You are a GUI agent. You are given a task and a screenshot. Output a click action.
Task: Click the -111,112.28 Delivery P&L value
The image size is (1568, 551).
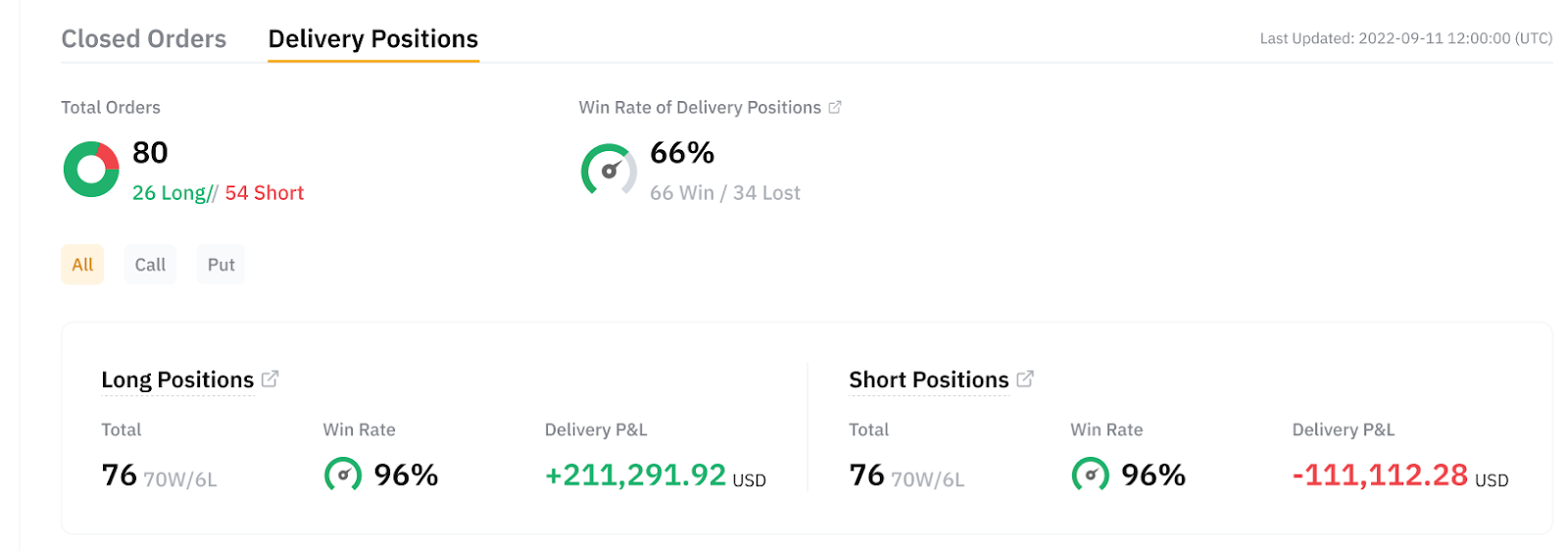click(1380, 476)
